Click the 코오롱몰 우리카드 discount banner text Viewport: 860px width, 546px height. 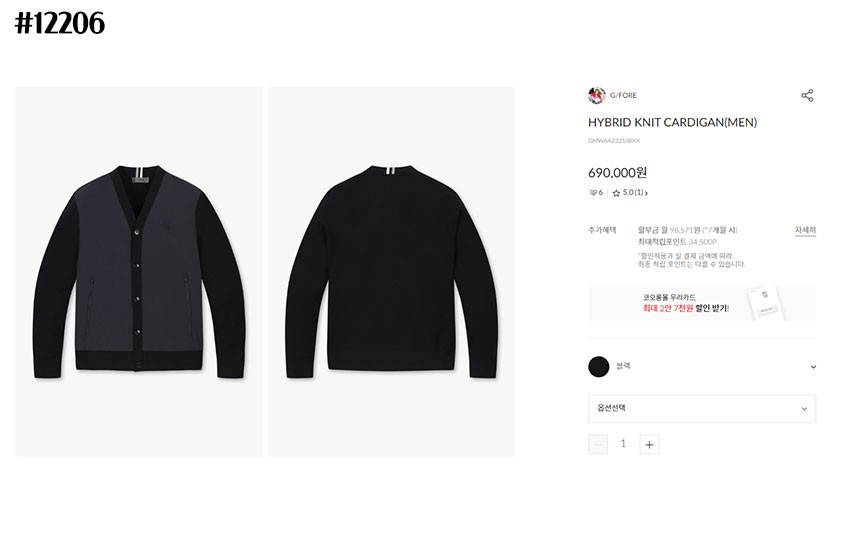click(686, 303)
